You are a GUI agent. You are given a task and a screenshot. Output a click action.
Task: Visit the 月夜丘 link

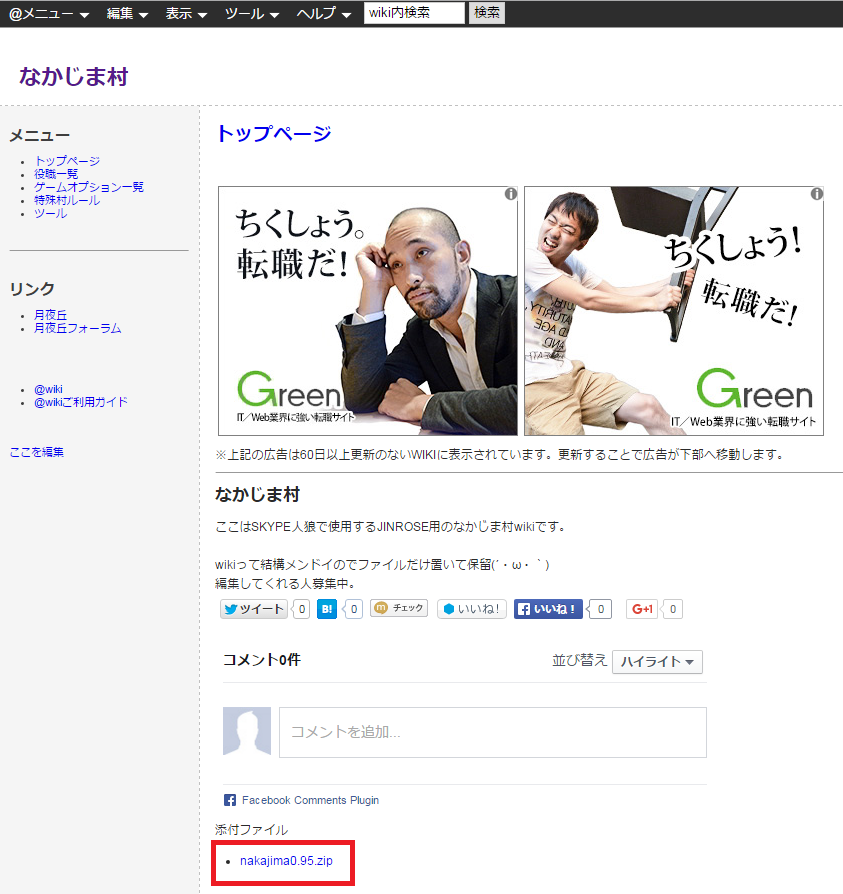coord(51,315)
